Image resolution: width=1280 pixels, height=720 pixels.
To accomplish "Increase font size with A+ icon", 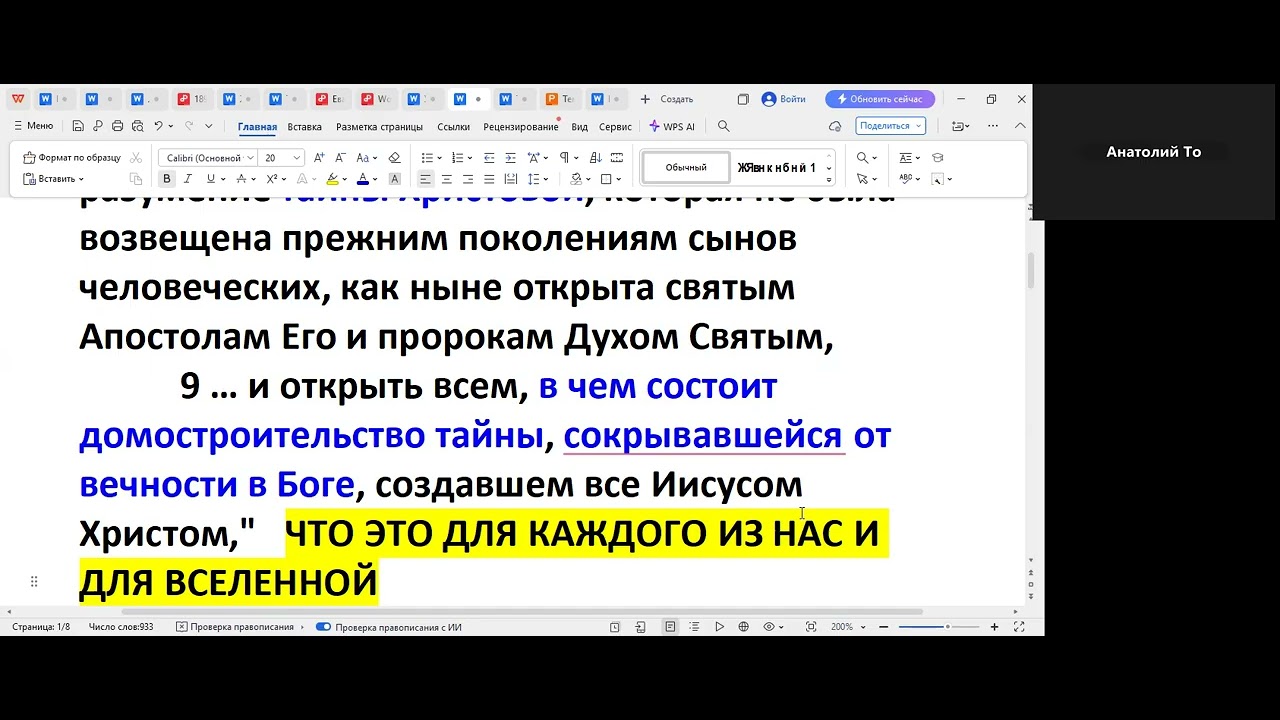I will point(319,158).
